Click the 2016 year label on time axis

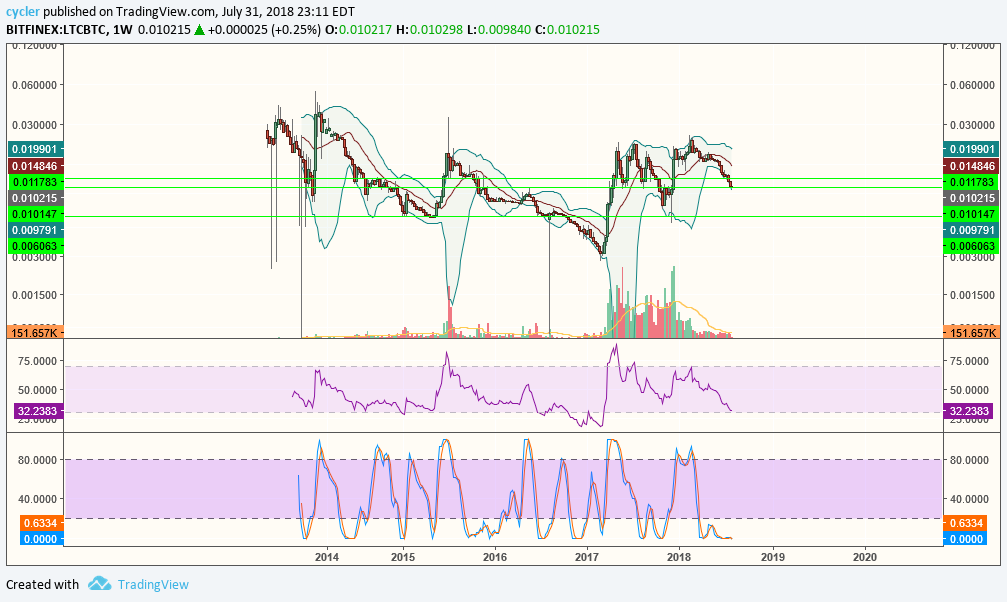pos(495,556)
